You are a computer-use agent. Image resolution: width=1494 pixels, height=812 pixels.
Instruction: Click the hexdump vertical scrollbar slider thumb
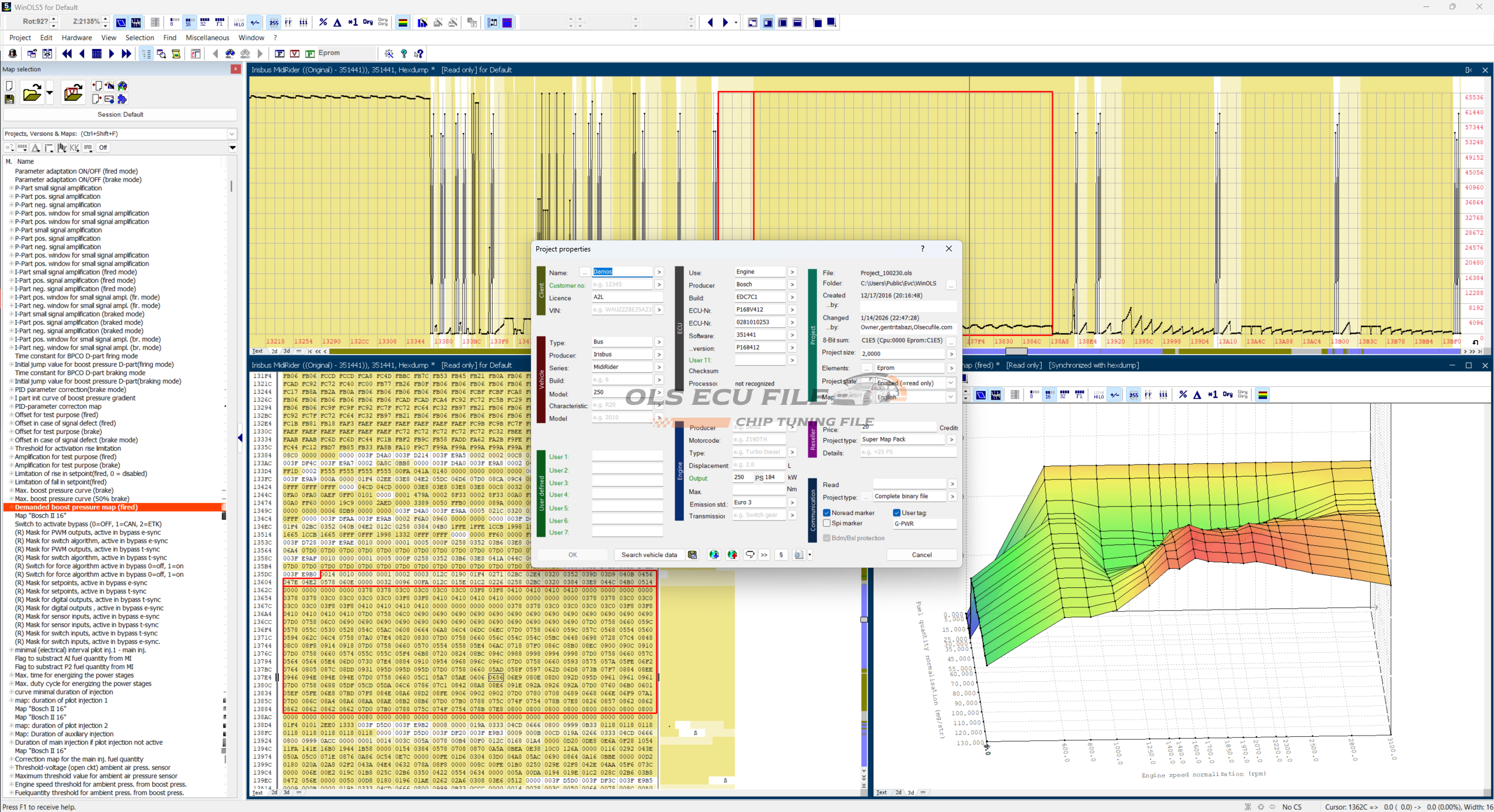864,619
